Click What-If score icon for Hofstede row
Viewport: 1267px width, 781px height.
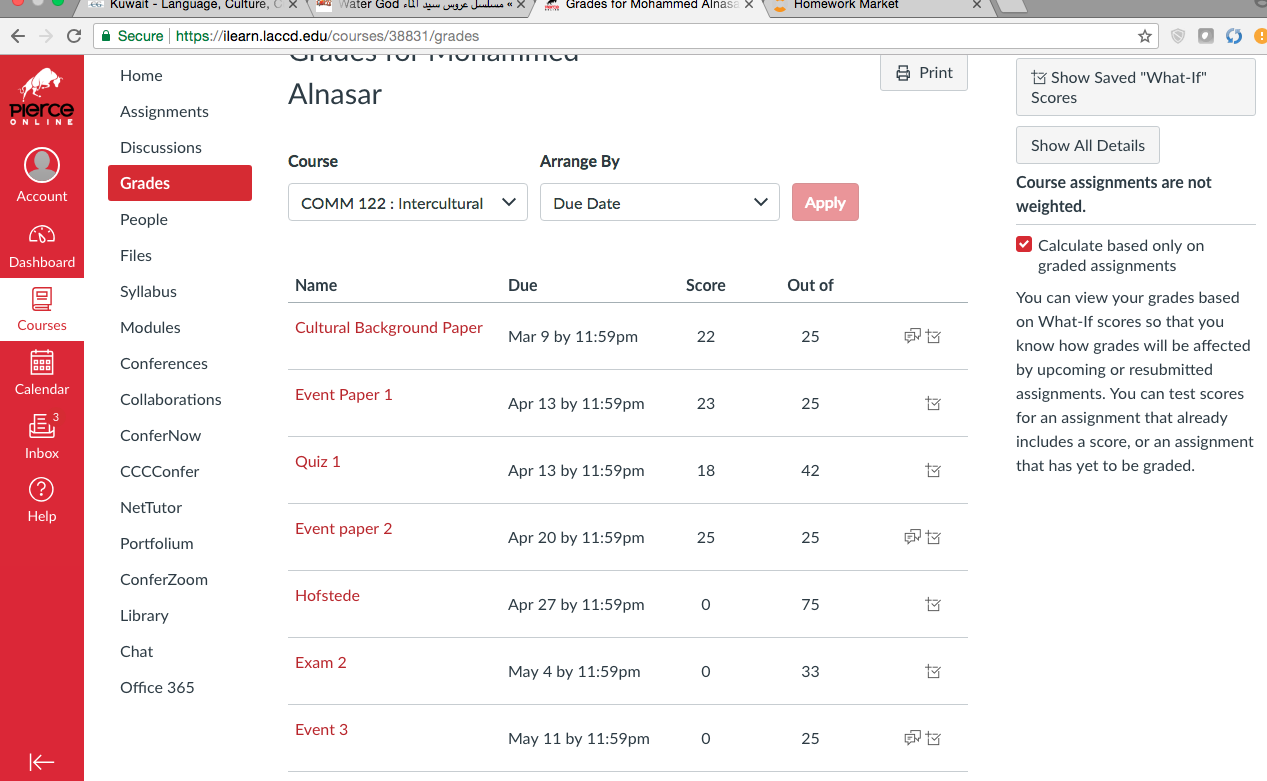coord(933,605)
